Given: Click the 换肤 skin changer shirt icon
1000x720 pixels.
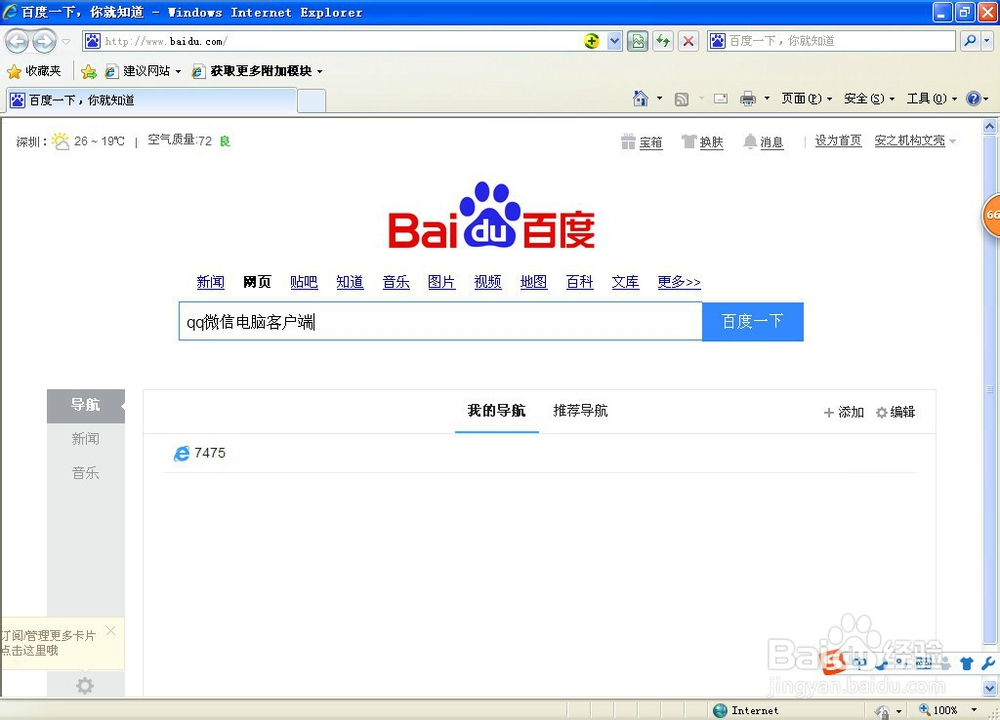Looking at the screenshot, I should (695, 142).
